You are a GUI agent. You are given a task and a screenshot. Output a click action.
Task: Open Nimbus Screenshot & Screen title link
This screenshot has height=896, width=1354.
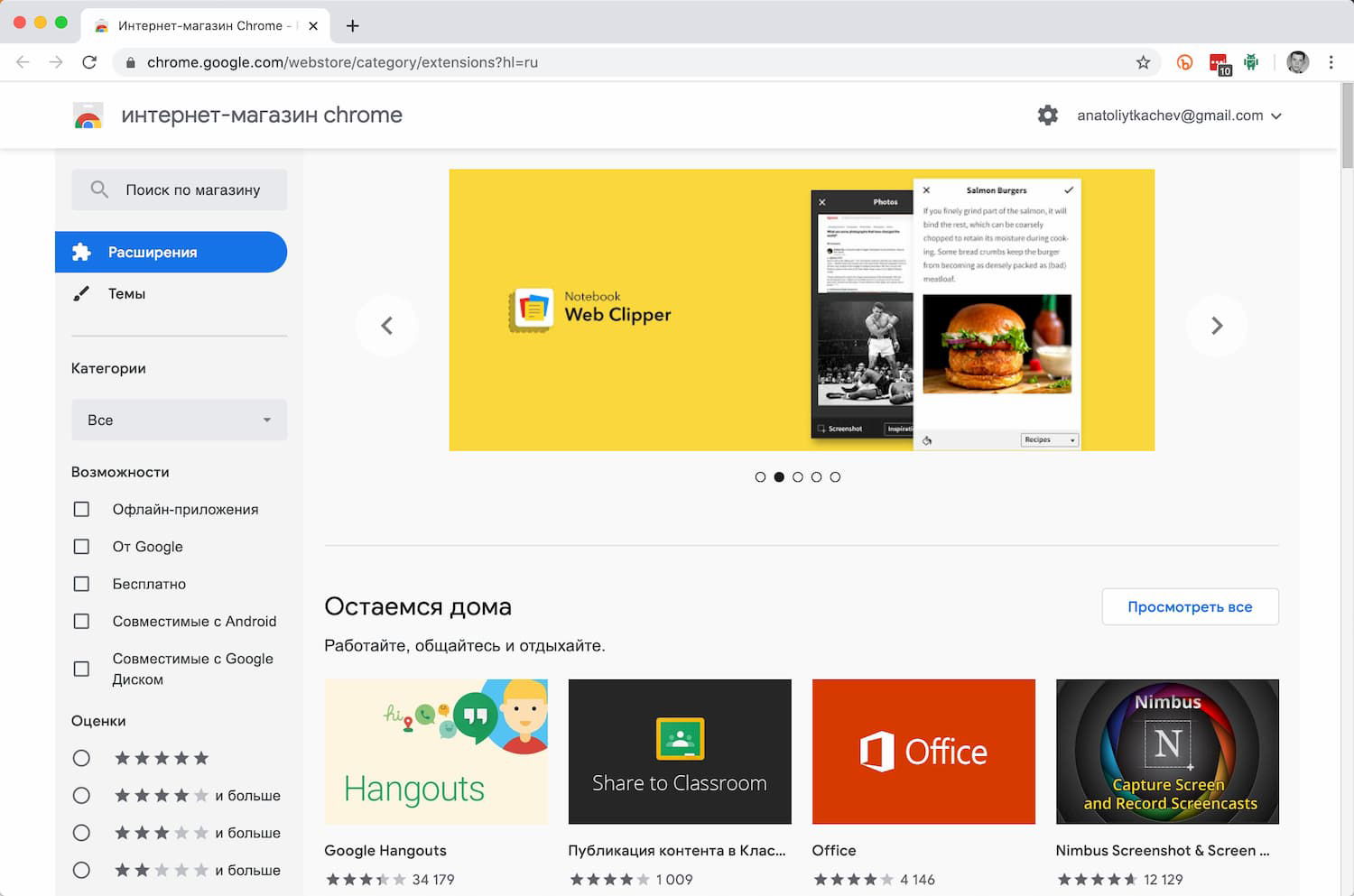(1163, 850)
